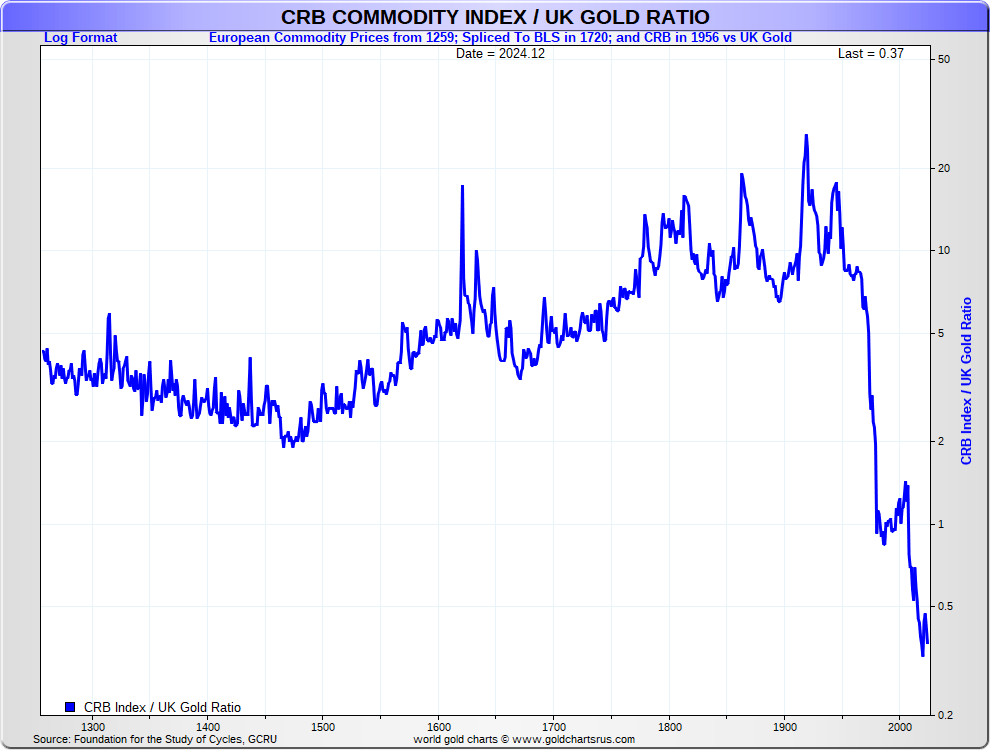The height and width of the screenshot is (750, 990).
Task: Click the y-axis label 5
Action: 941,333
